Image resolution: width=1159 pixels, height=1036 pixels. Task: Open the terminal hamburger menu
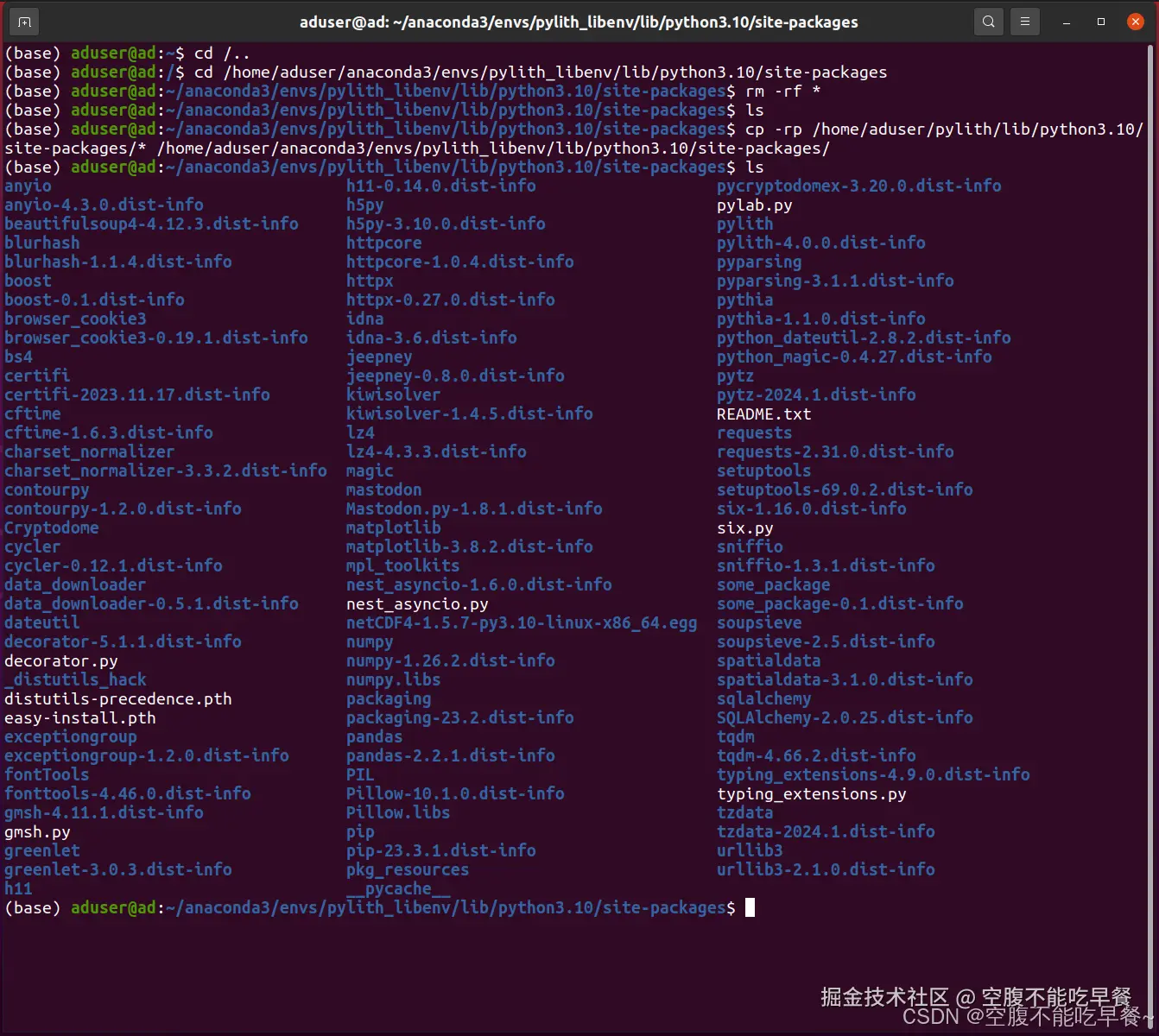pyautogui.click(x=1025, y=22)
